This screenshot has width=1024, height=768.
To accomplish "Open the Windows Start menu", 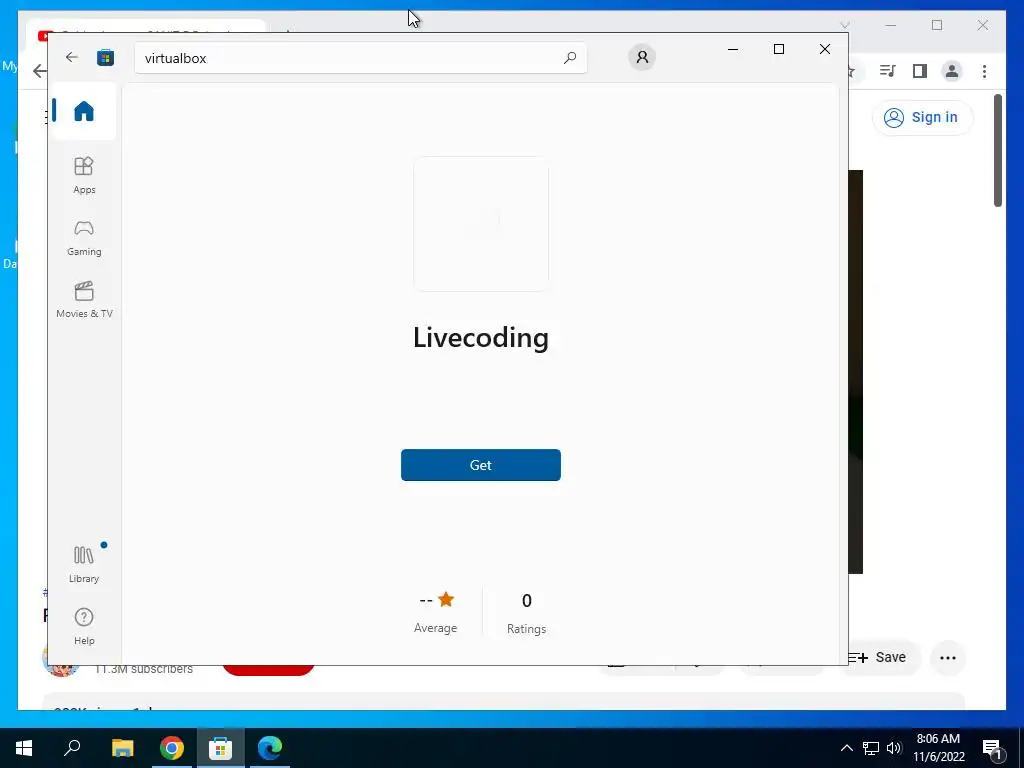I will (24, 748).
